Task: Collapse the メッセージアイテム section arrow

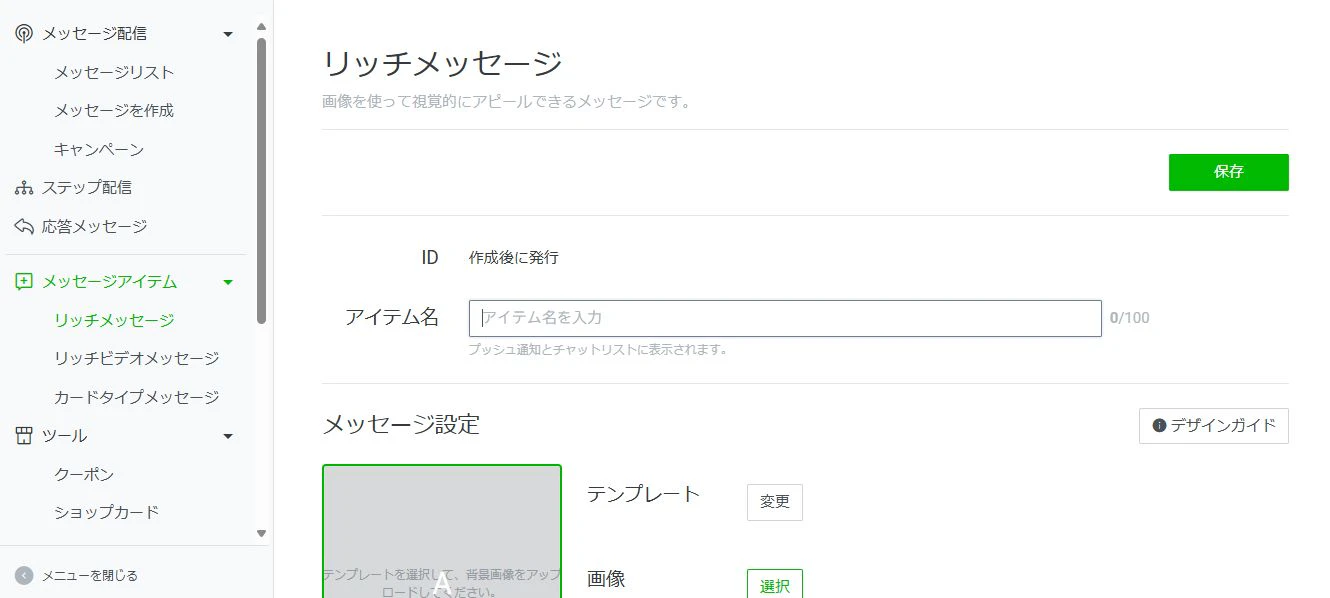Action: coord(228,282)
